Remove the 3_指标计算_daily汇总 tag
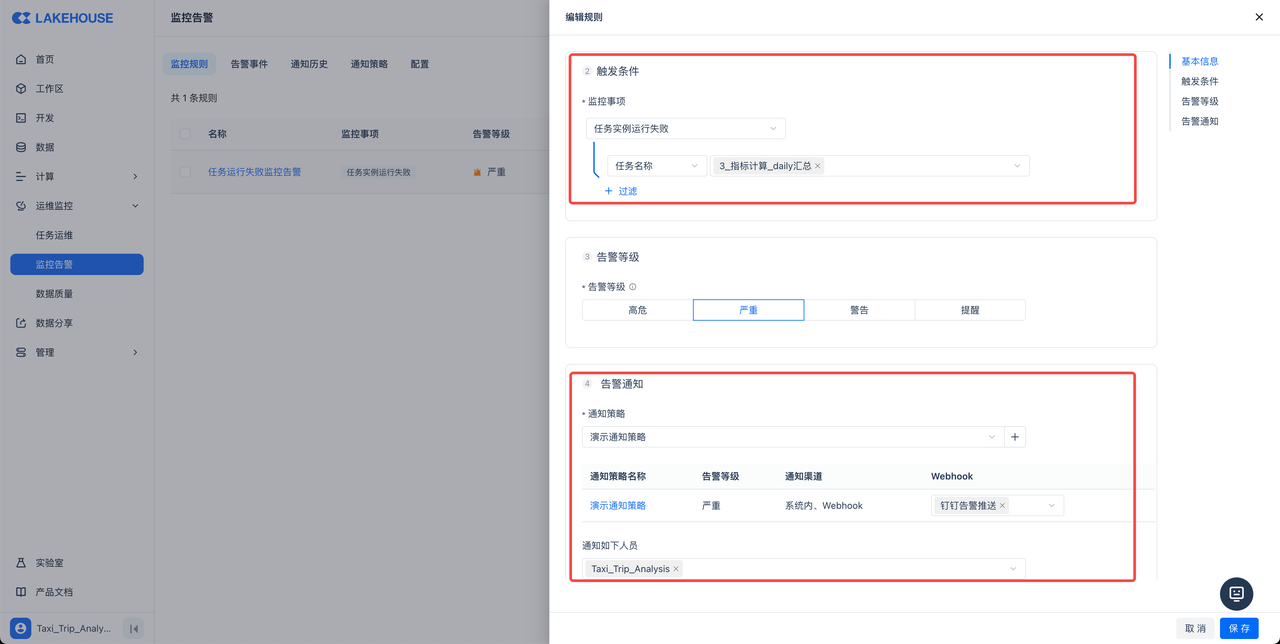The height and width of the screenshot is (644, 1280). (x=817, y=166)
